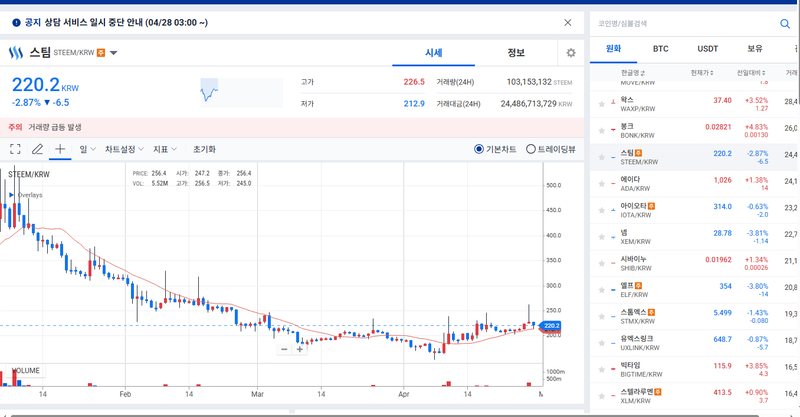This screenshot has height=417, width=800.
Task: Open the 왁스 WAXP/KRW row
Action: click(695, 104)
